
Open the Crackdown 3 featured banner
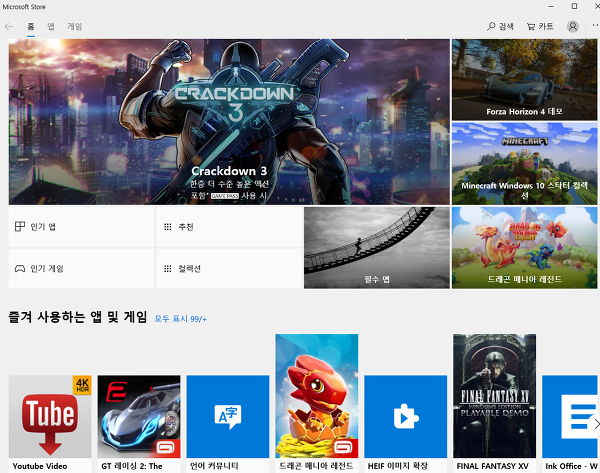click(x=229, y=122)
